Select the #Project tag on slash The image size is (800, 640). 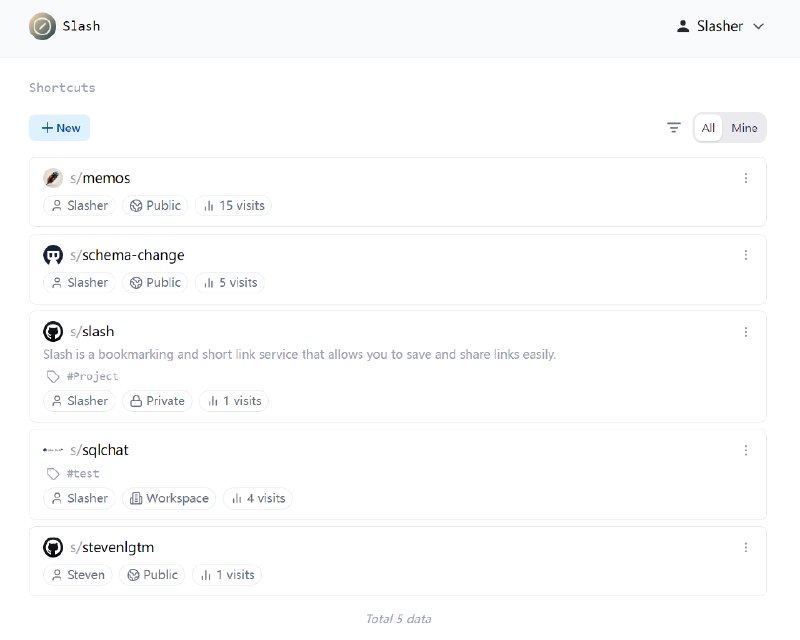click(92, 376)
